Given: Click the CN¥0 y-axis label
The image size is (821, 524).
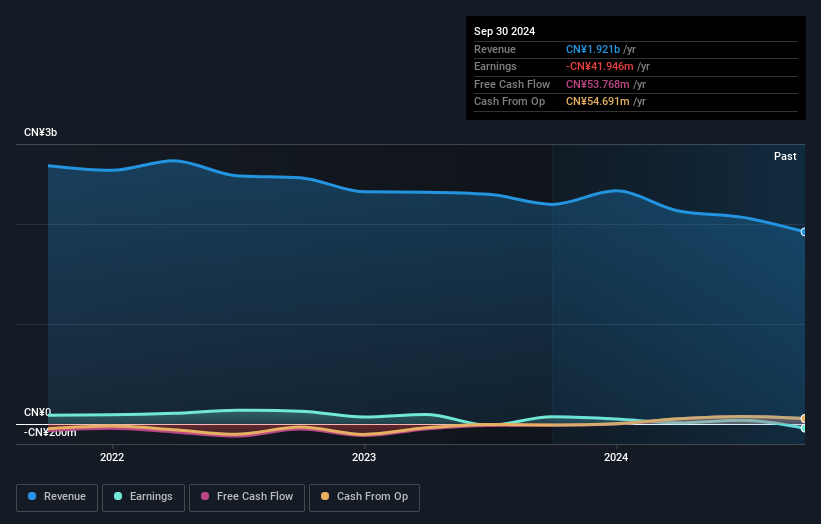Looking at the screenshot, I should pyautogui.click(x=37, y=412).
